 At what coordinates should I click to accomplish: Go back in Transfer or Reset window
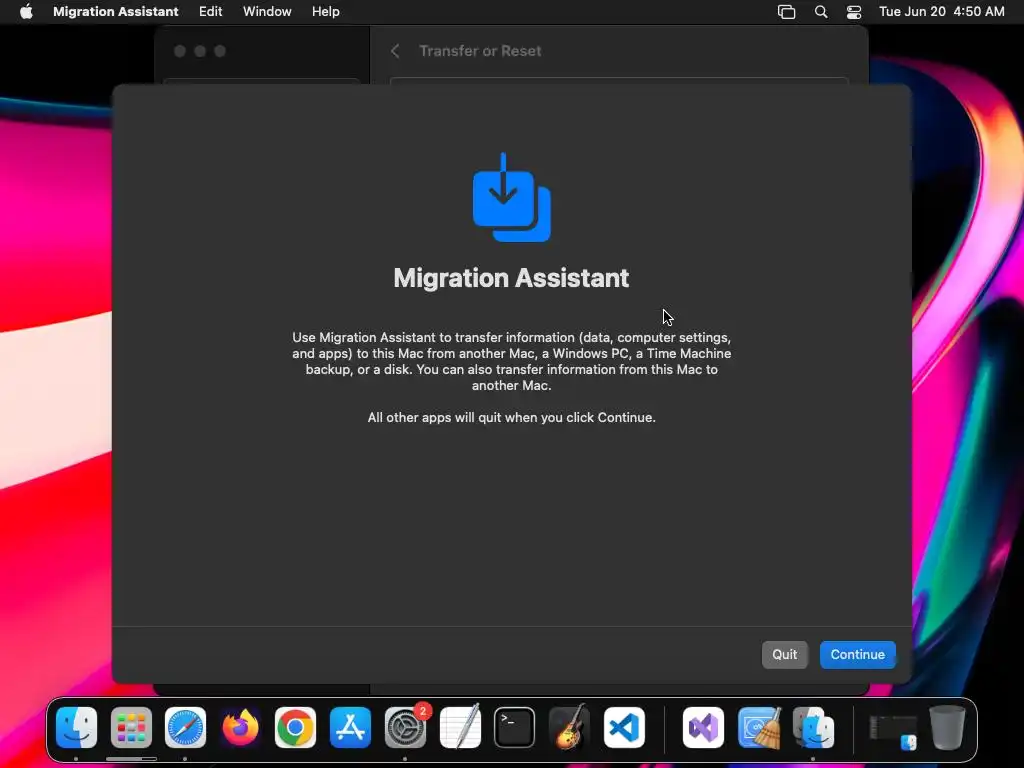click(395, 51)
